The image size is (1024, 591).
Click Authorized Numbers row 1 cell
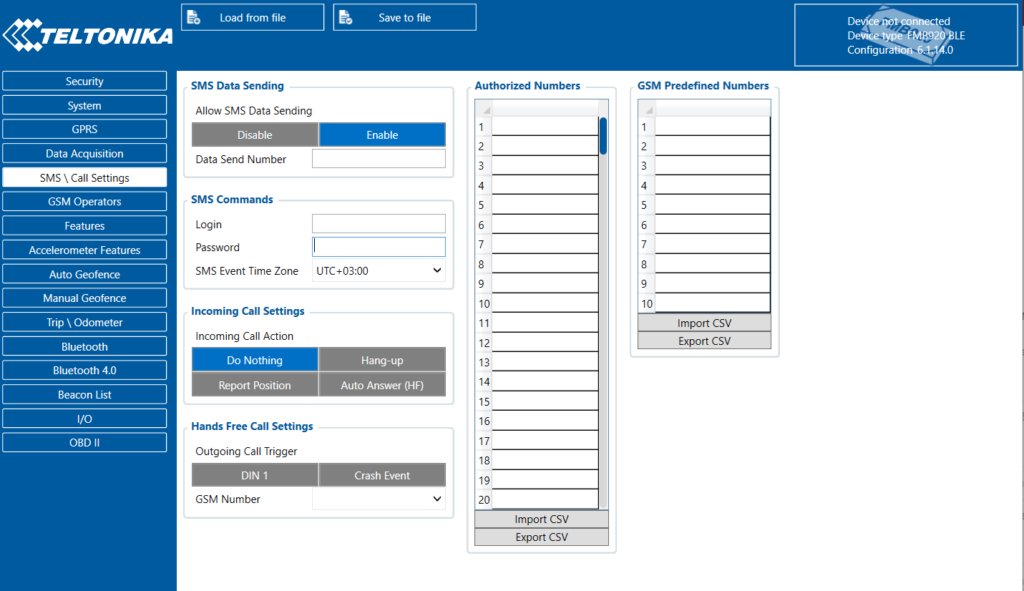click(545, 127)
